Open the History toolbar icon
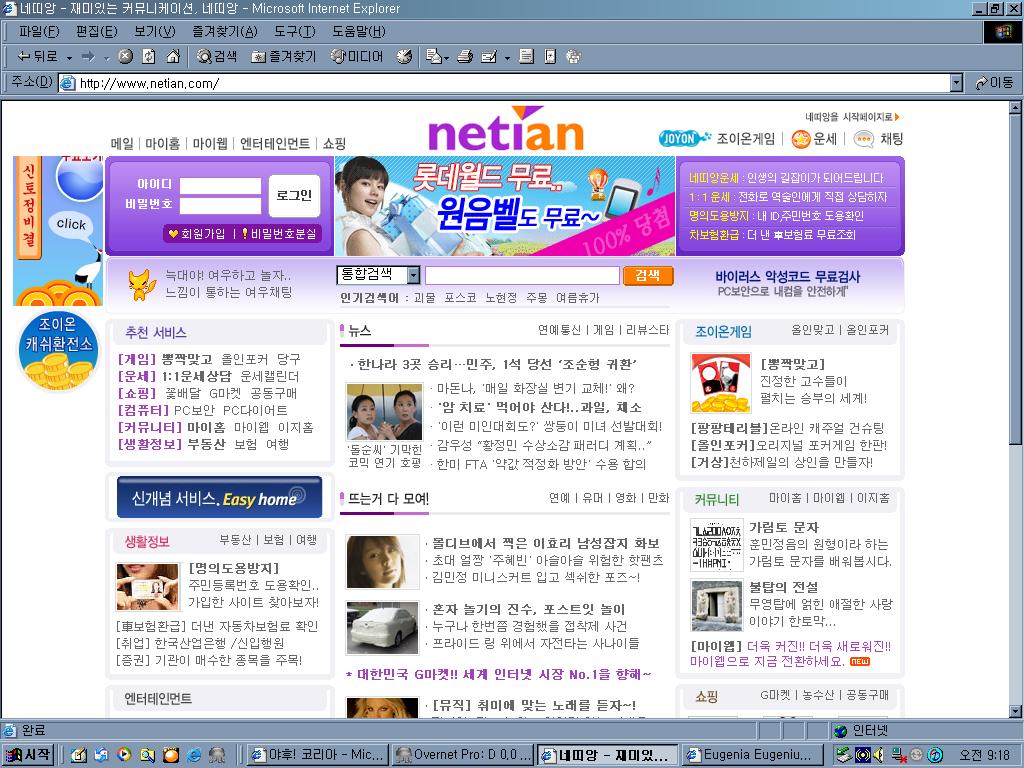 [404, 57]
